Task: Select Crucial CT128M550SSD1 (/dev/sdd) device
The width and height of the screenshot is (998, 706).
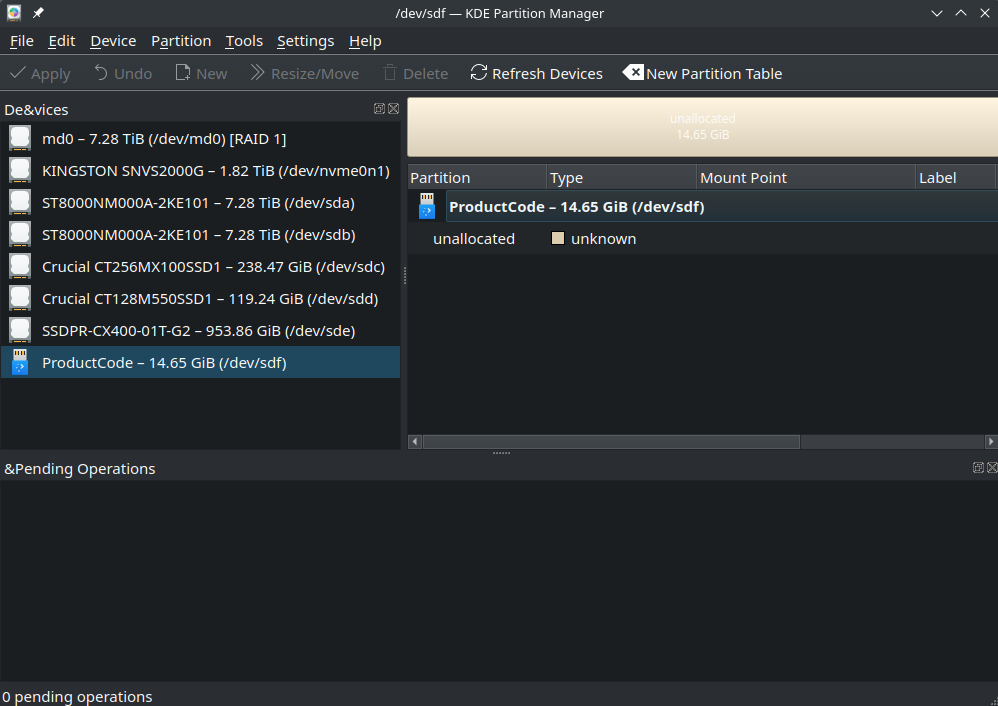Action: point(200,298)
